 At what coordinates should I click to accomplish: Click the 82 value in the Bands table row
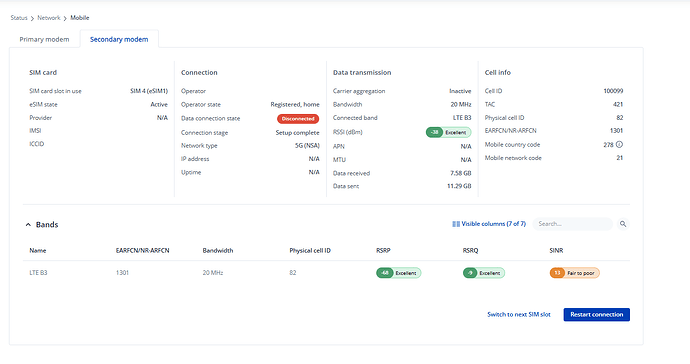coord(293,272)
